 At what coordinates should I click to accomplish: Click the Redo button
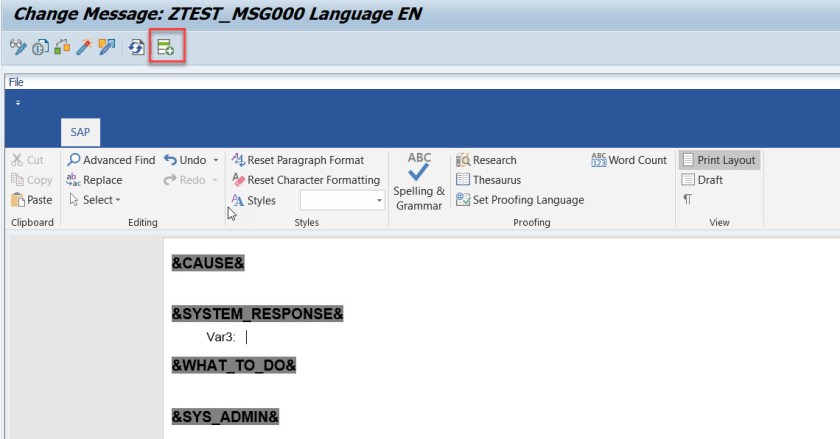[x=185, y=180]
